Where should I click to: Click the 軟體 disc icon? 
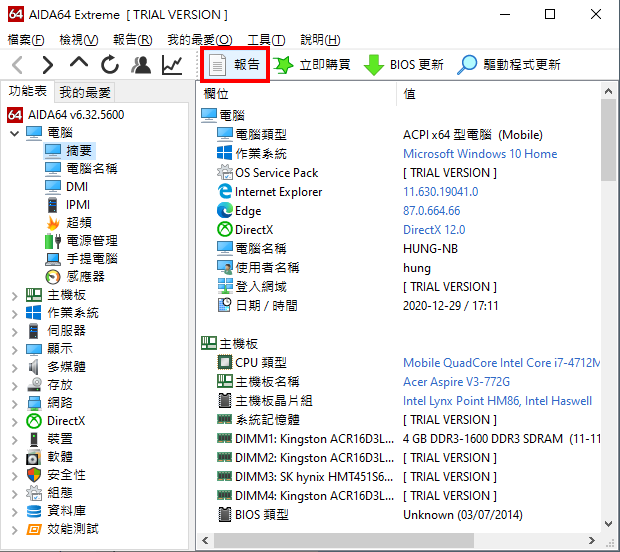34,457
